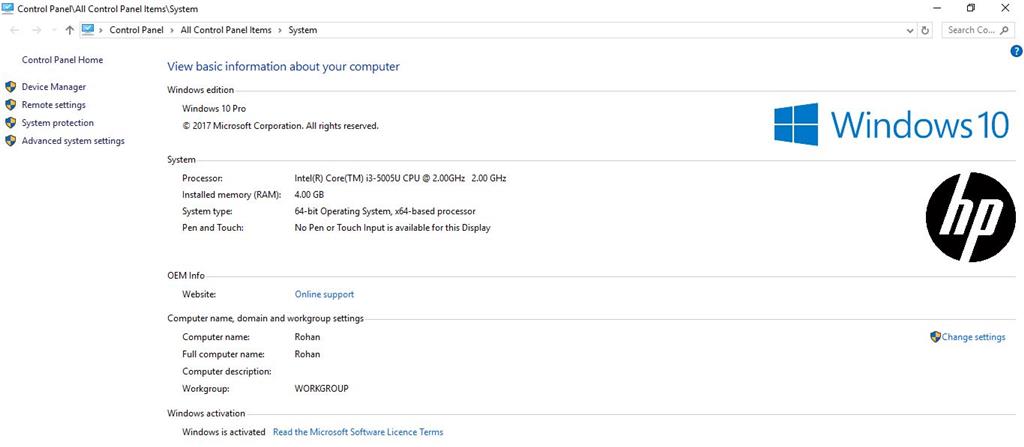Open System protection settings
Screen dimensions: 1024x447
[57, 123]
